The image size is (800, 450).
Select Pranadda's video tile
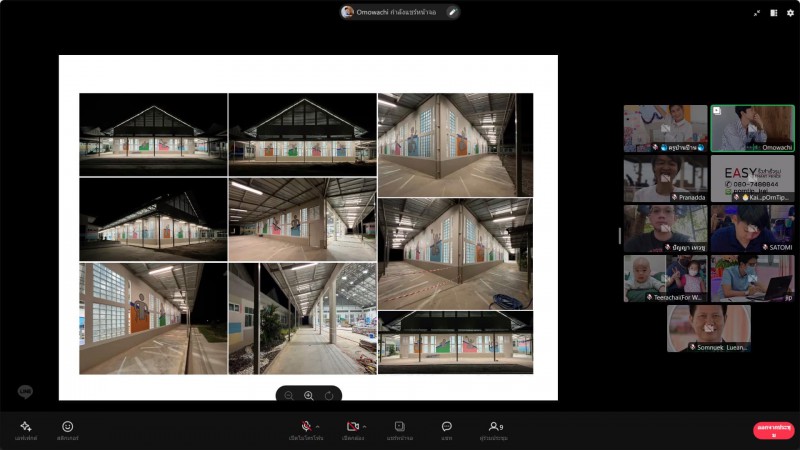click(665, 179)
